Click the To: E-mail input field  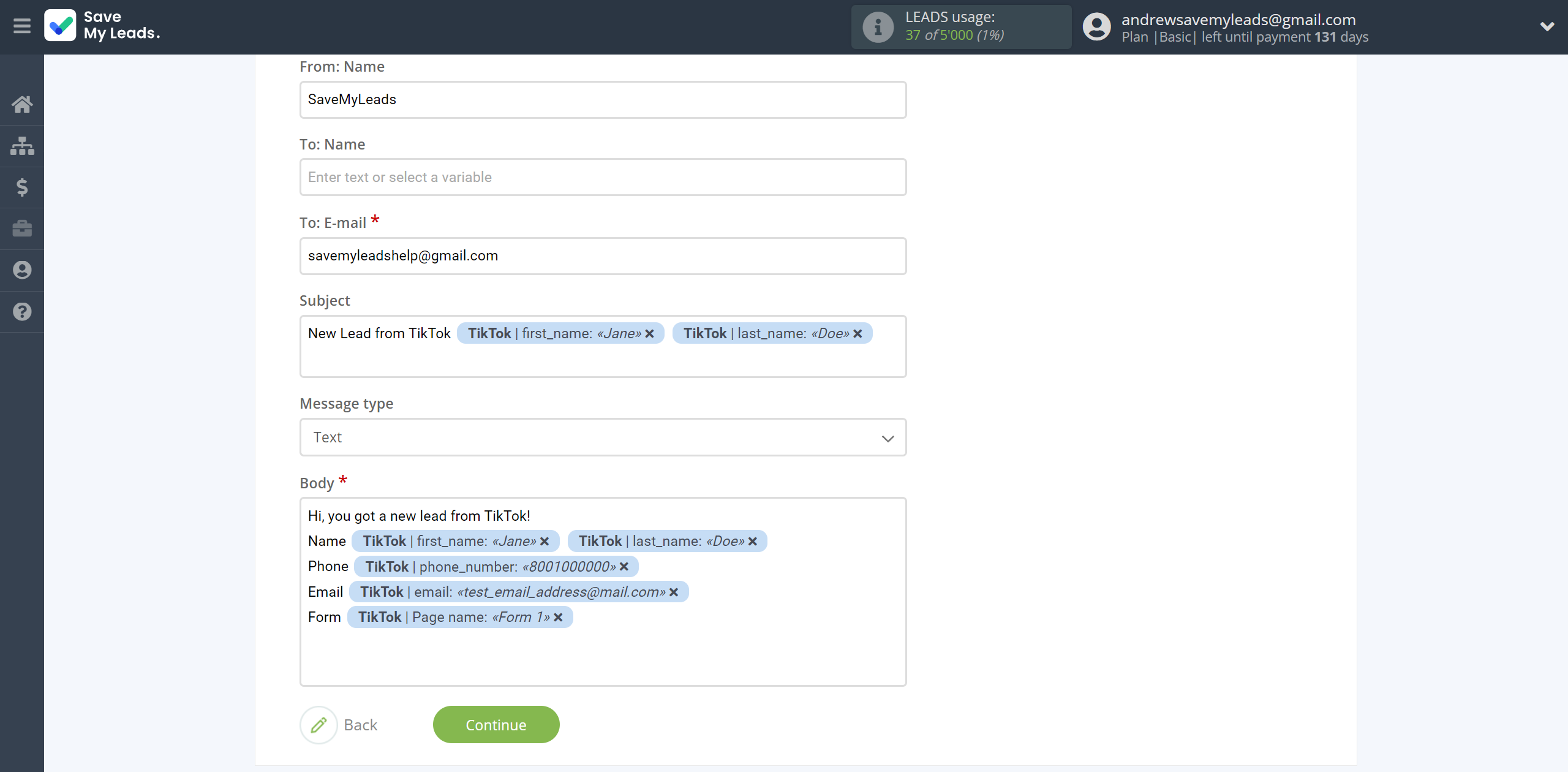pos(602,255)
